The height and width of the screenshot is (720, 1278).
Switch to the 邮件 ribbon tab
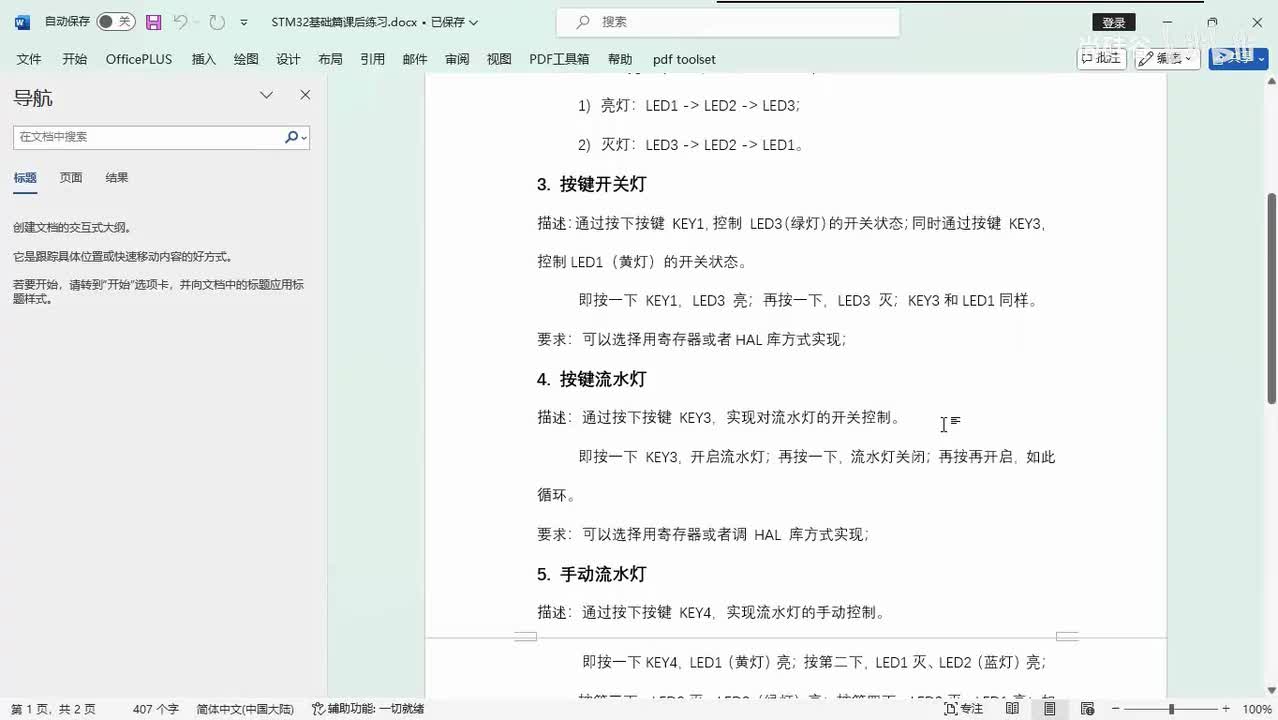click(415, 59)
